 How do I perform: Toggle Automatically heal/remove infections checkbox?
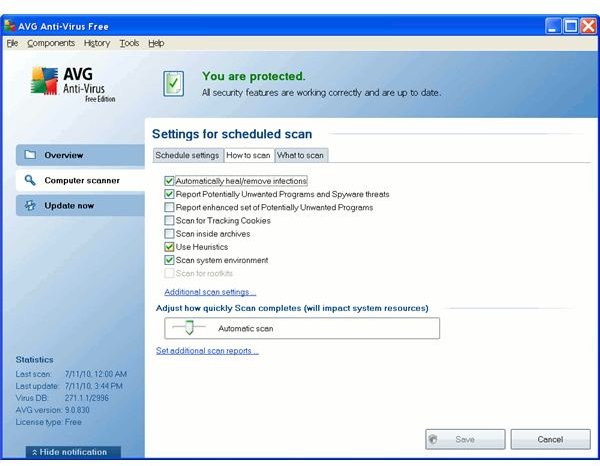click(169, 181)
